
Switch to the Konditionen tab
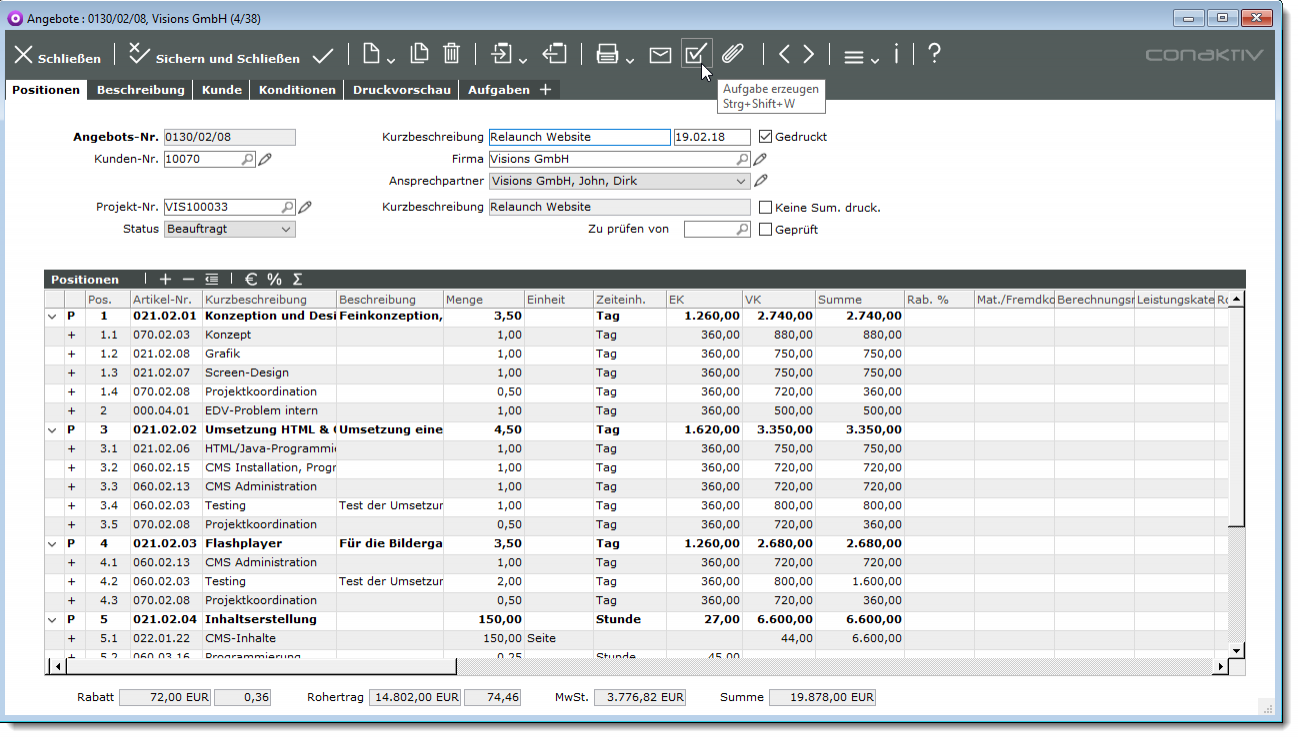(x=297, y=90)
